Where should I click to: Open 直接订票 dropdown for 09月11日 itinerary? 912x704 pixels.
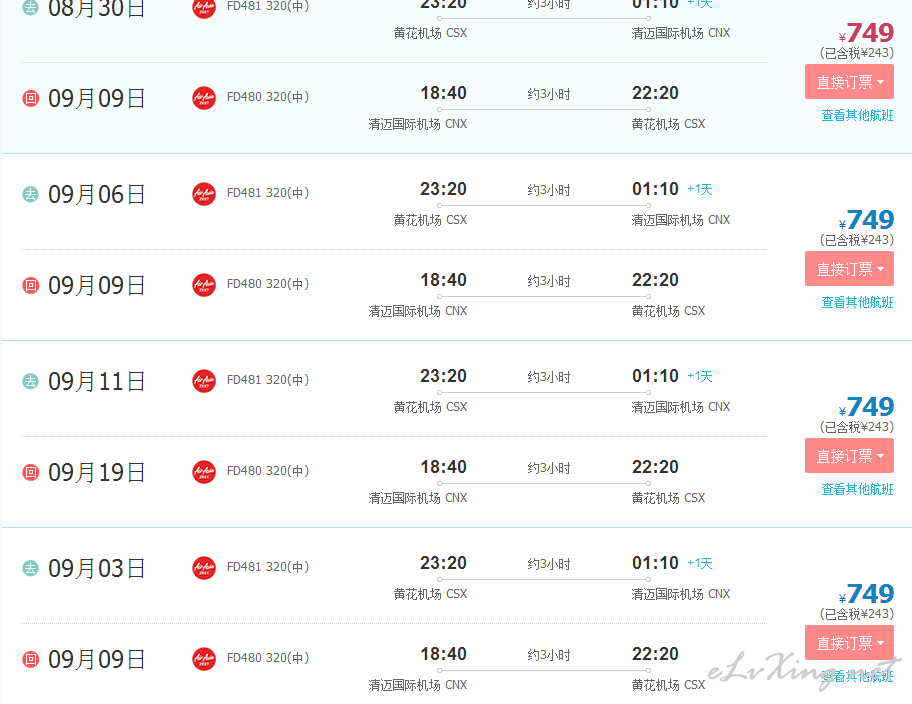pyautogui.click(x=849, y=456)
